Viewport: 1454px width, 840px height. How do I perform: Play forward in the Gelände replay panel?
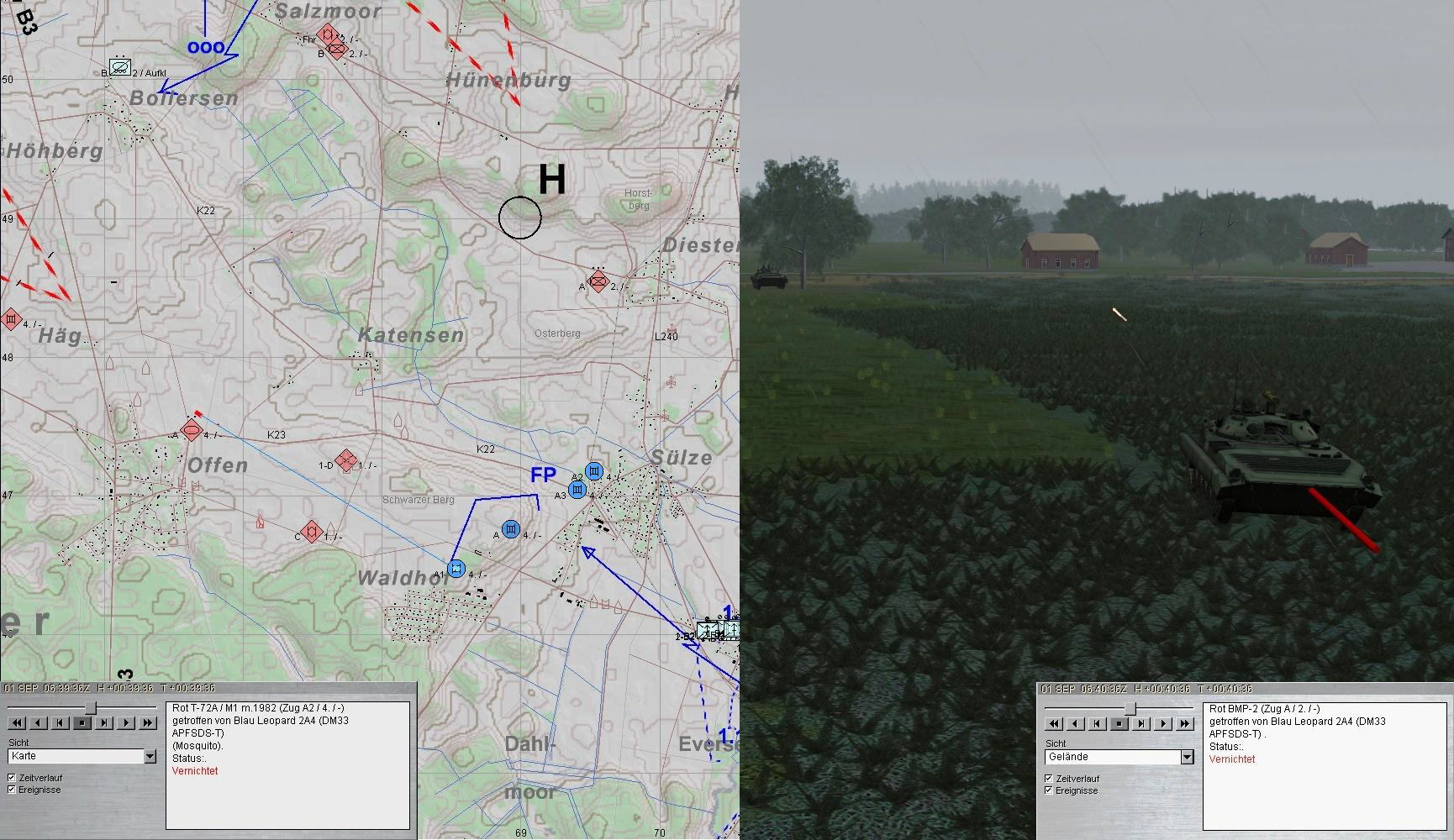(x=1163, y=723)
